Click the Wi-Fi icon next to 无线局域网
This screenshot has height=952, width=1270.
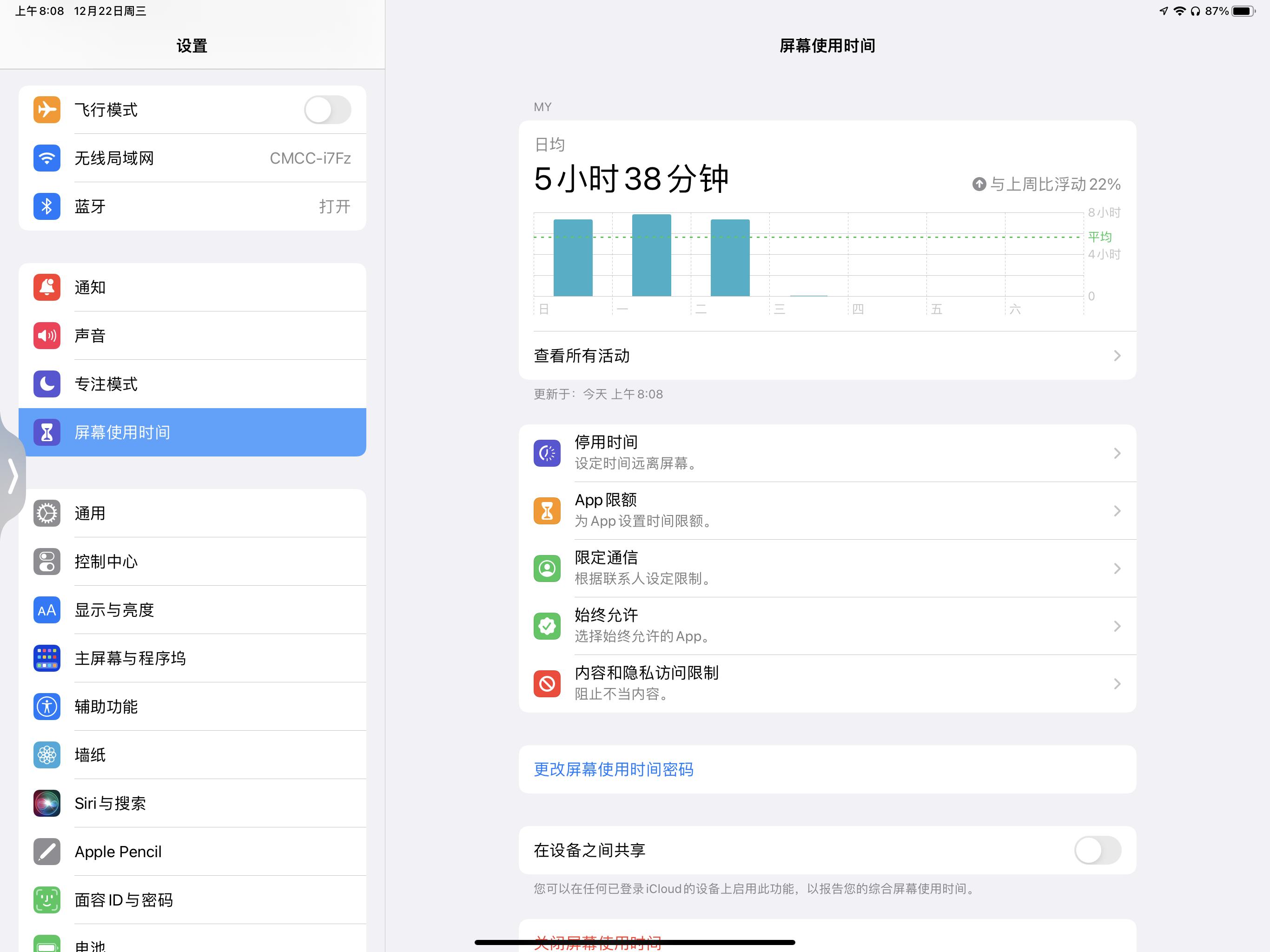coord(46,158)
